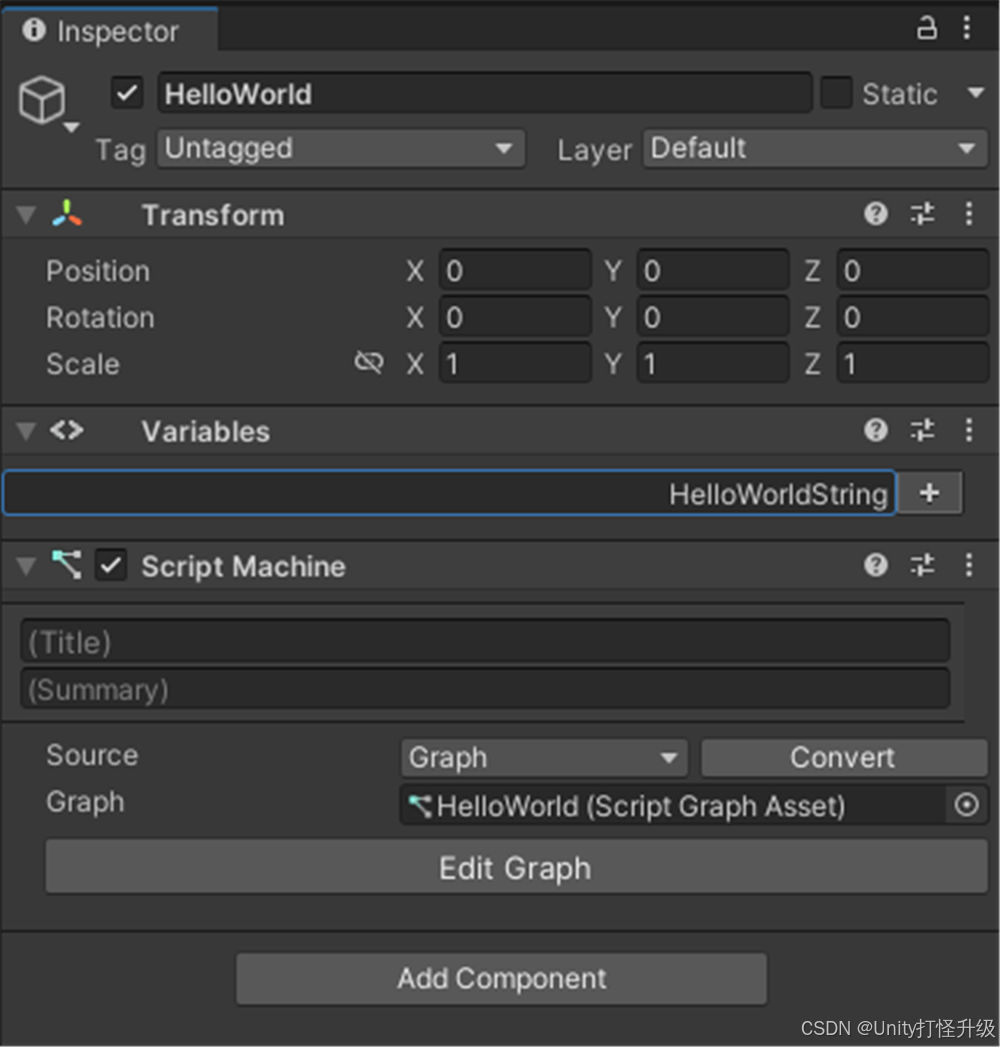Click the Inspector lock icon
The width and height of the screenshot is (1000, 1047).
coord(927,28)
